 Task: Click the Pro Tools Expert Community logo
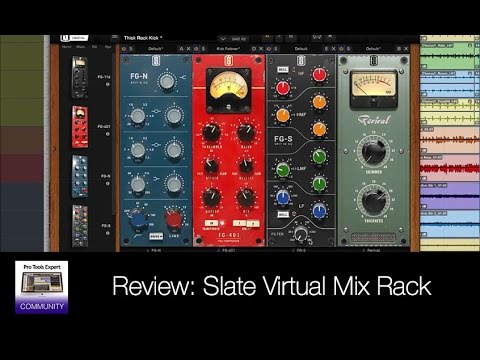point(42,287)
